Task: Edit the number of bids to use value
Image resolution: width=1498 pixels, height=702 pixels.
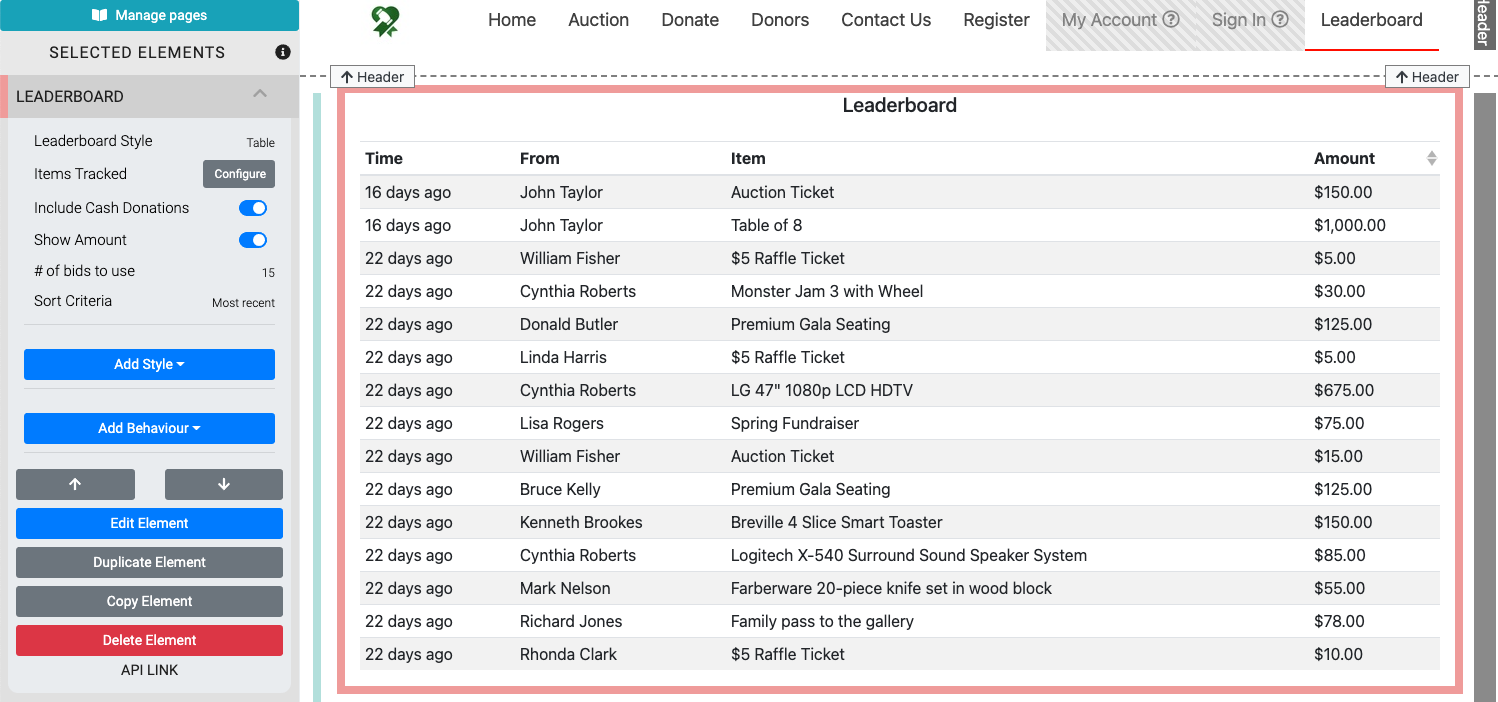Action: (267, 273)
